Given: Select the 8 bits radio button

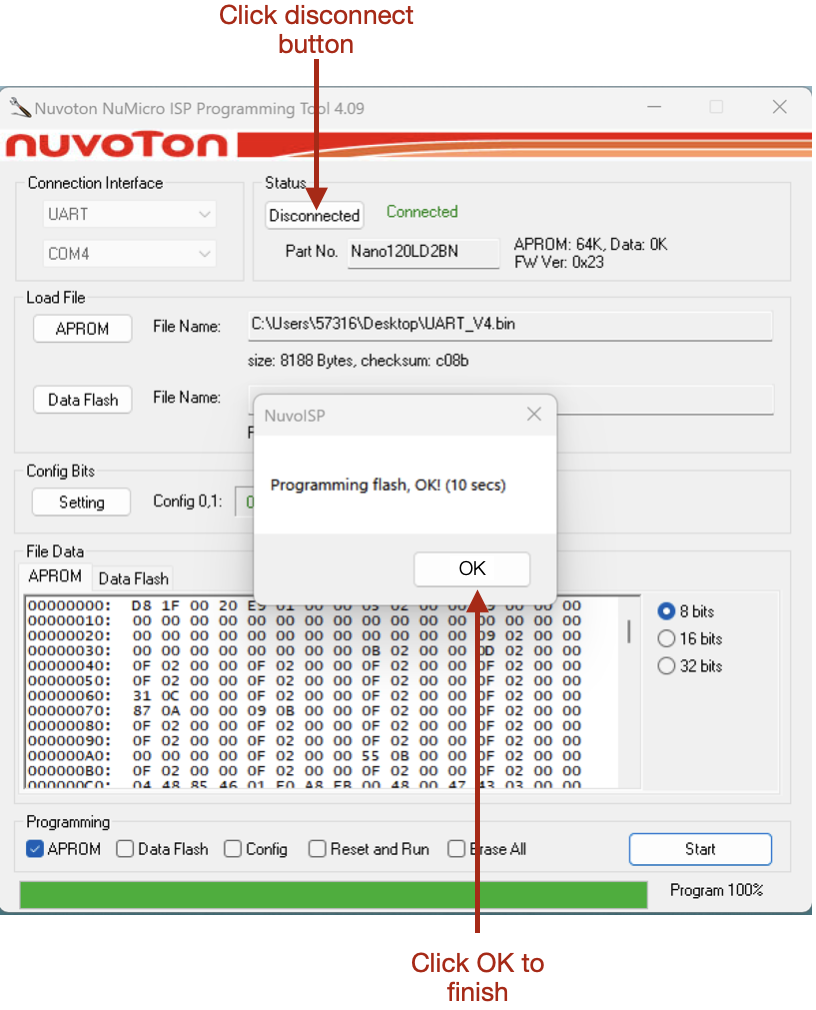Looking at the screenshot, I should (666, 611).
